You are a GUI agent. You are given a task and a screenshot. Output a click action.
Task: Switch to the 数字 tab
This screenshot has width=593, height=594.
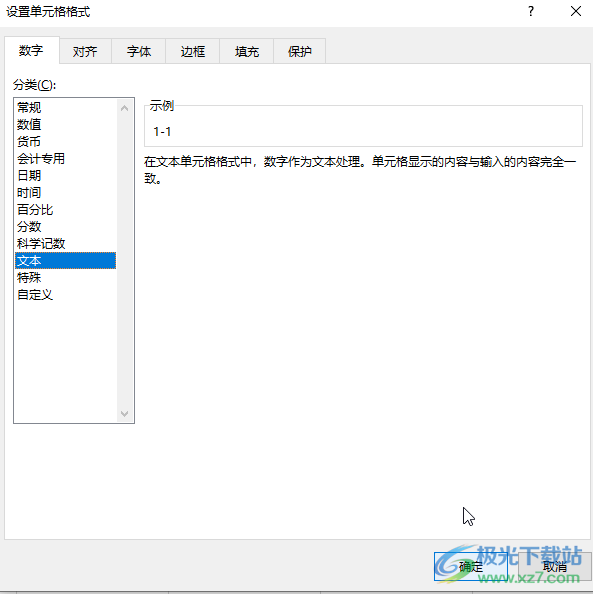click(32, 50)
